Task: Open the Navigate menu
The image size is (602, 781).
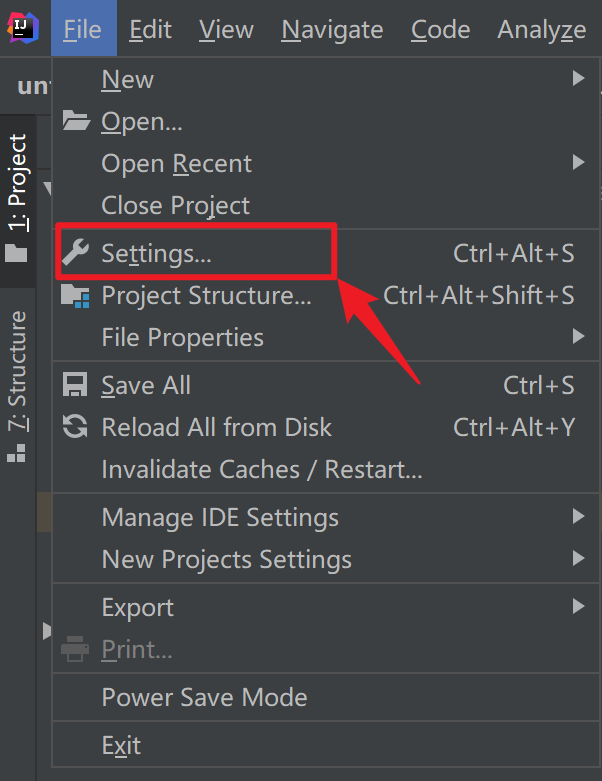Action: 332,29
